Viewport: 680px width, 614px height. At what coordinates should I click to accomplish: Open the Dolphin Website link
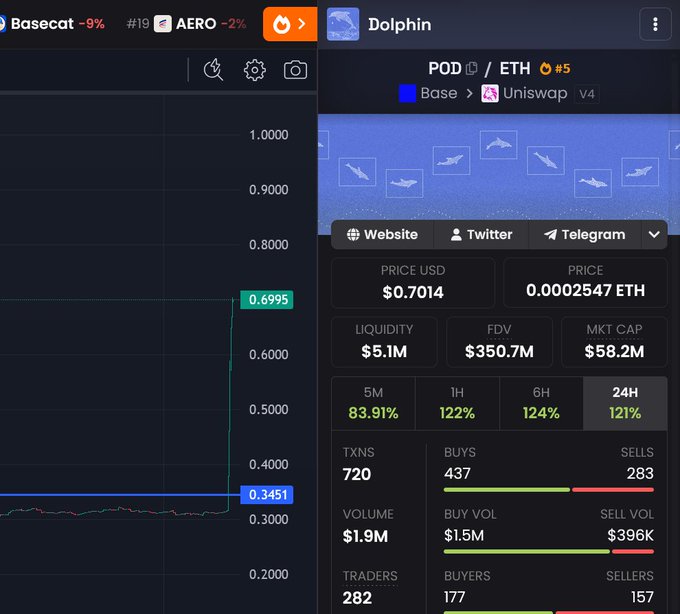click(382, 235)
